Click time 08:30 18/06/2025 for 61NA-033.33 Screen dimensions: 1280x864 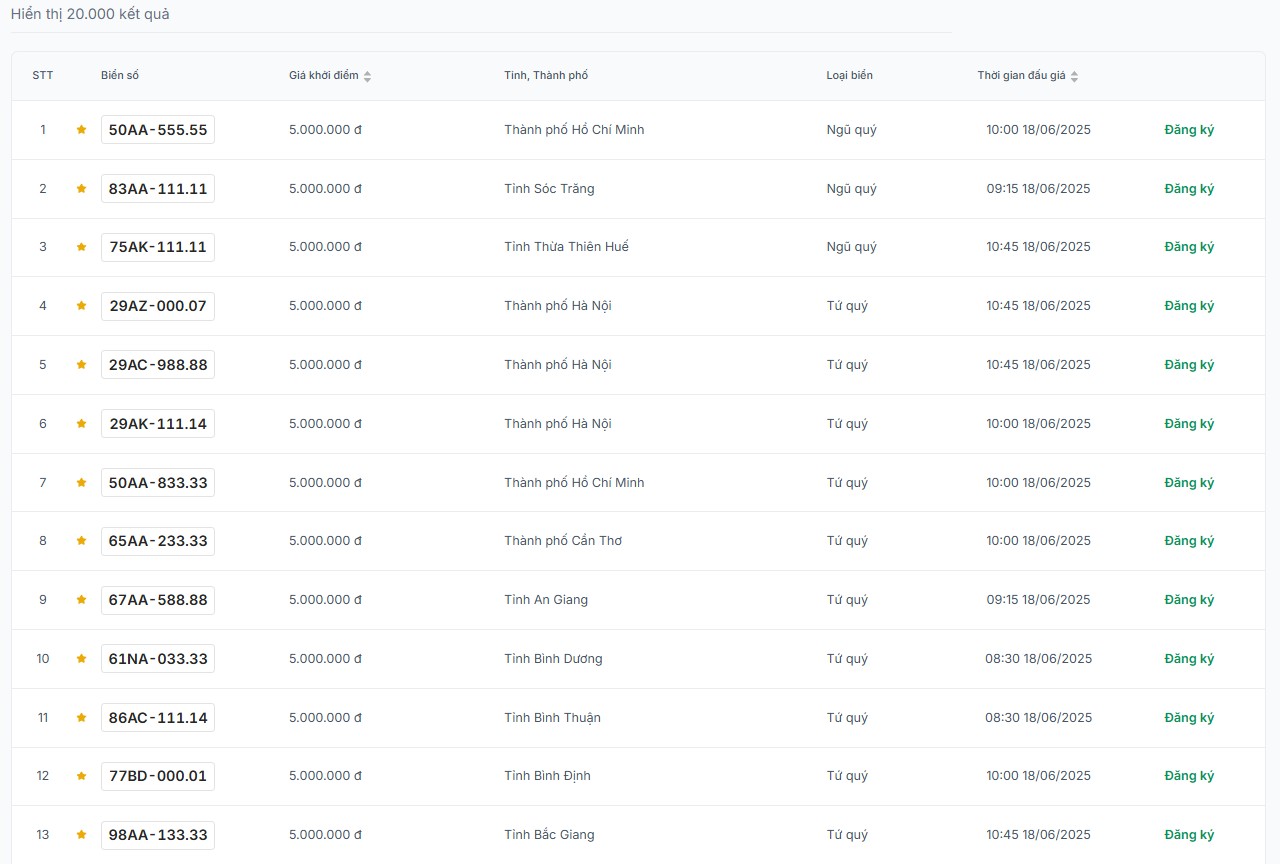point(1038,659)
